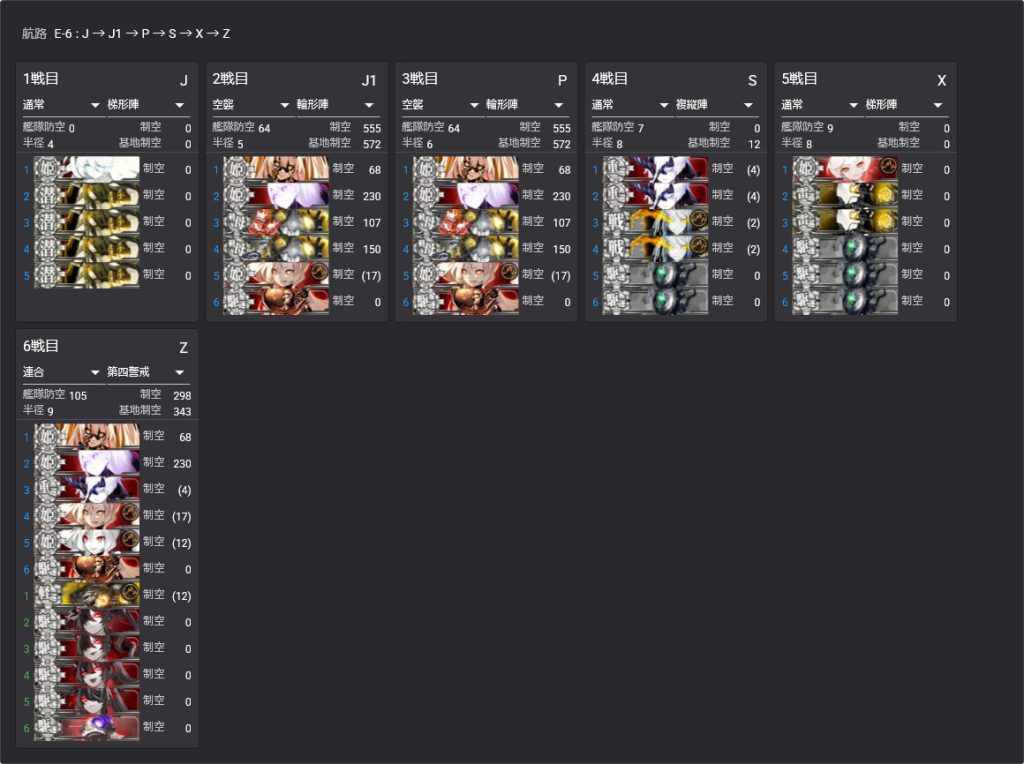Click the first enemy ship in 4戦目
The image size is (1024, 764).
coord(655,169)
